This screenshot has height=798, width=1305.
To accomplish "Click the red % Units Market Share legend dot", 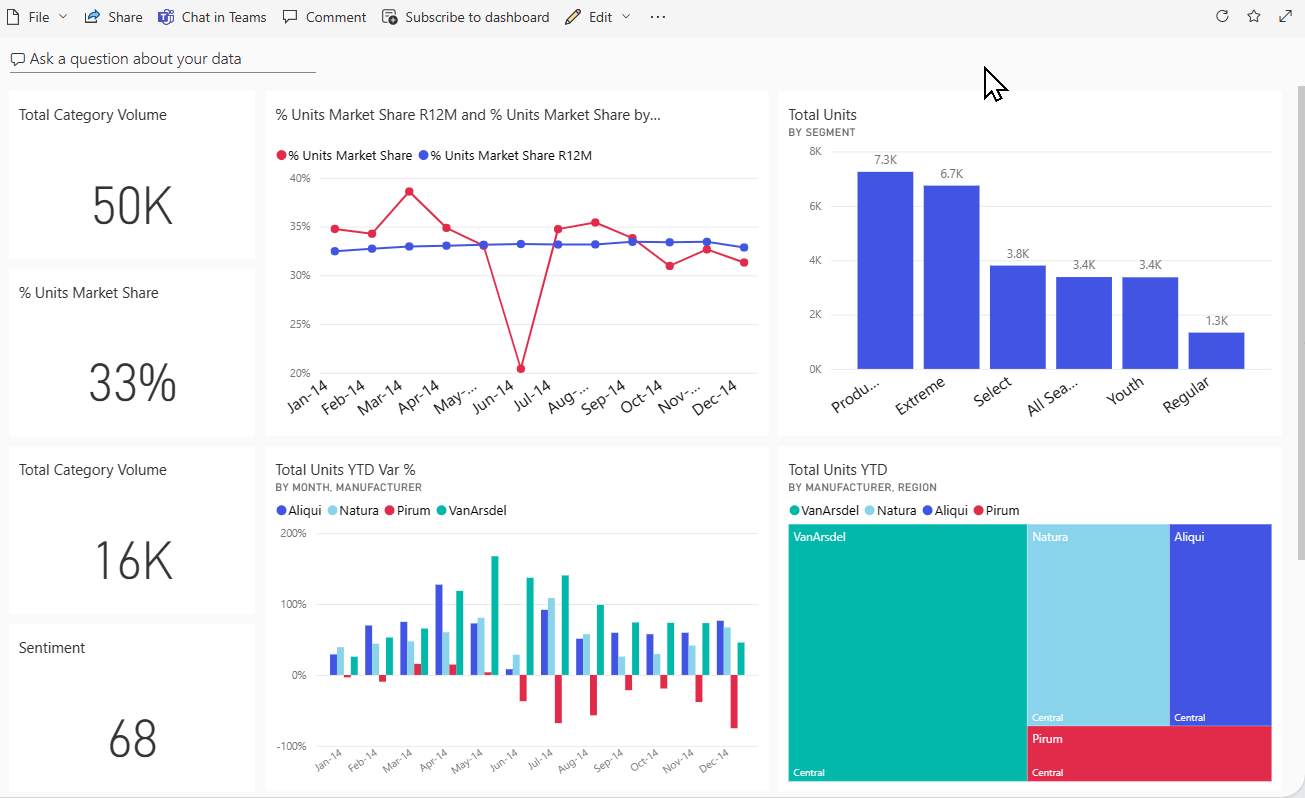I will 281,155.
